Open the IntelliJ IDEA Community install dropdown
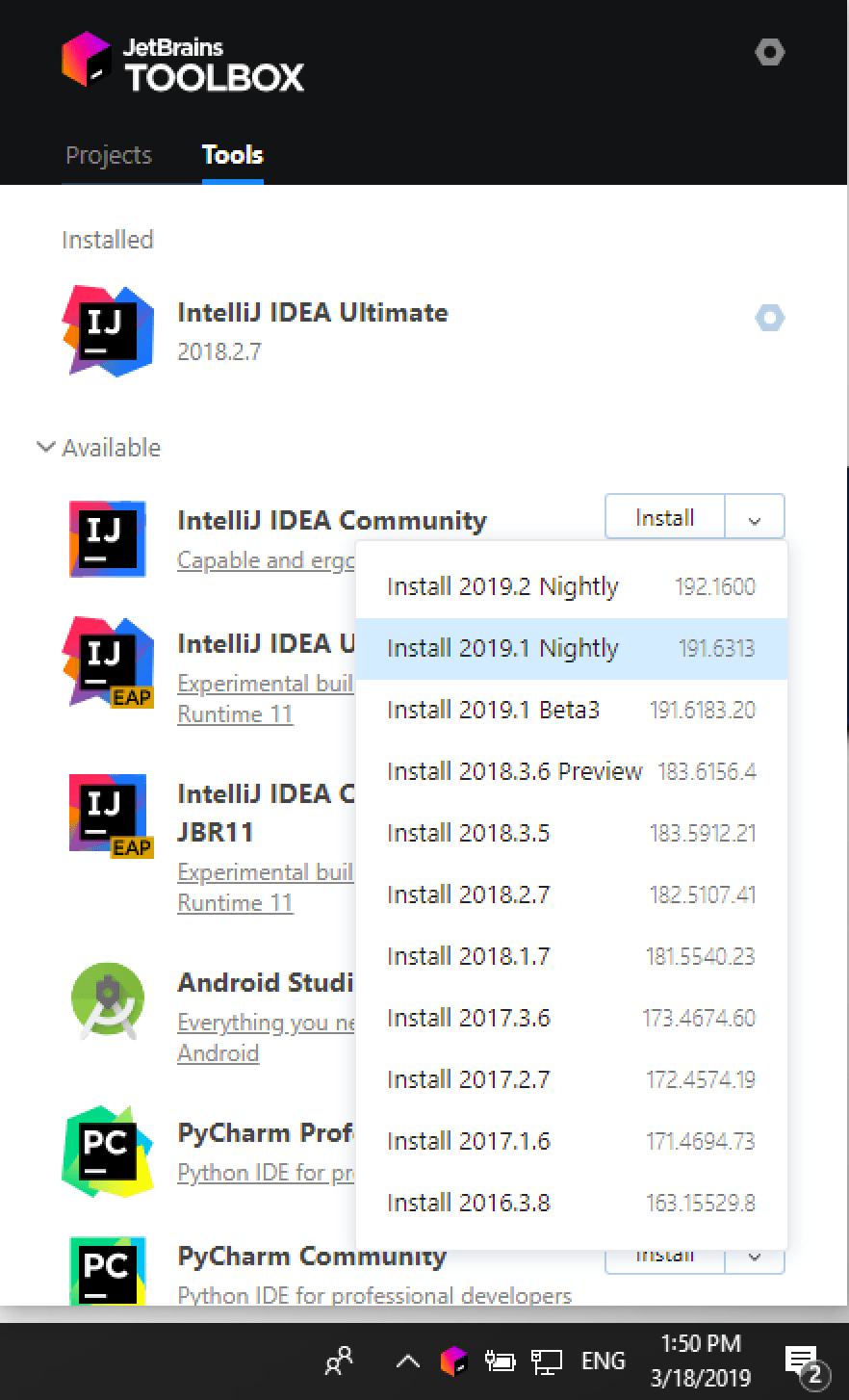Viewport: 849px width, 1400px height. [754, 517]
